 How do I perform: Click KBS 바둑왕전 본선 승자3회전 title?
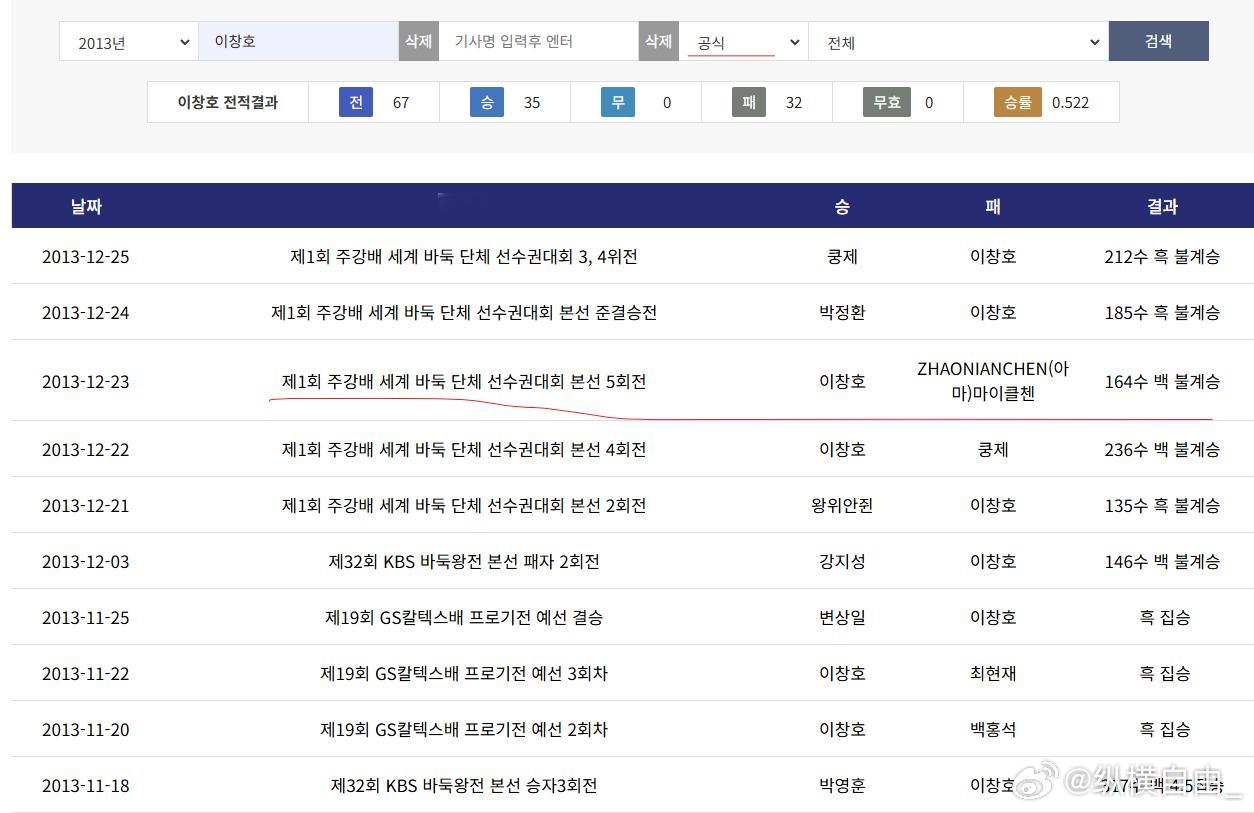(464, 786)
